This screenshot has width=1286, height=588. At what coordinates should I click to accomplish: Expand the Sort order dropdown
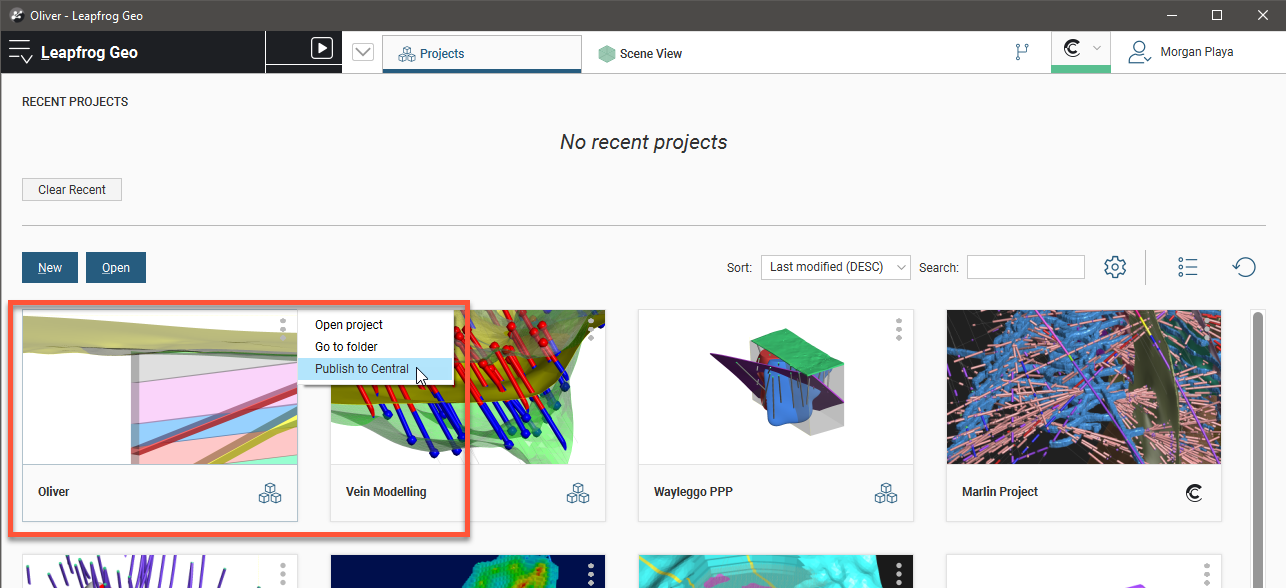(x=836, y=267)
